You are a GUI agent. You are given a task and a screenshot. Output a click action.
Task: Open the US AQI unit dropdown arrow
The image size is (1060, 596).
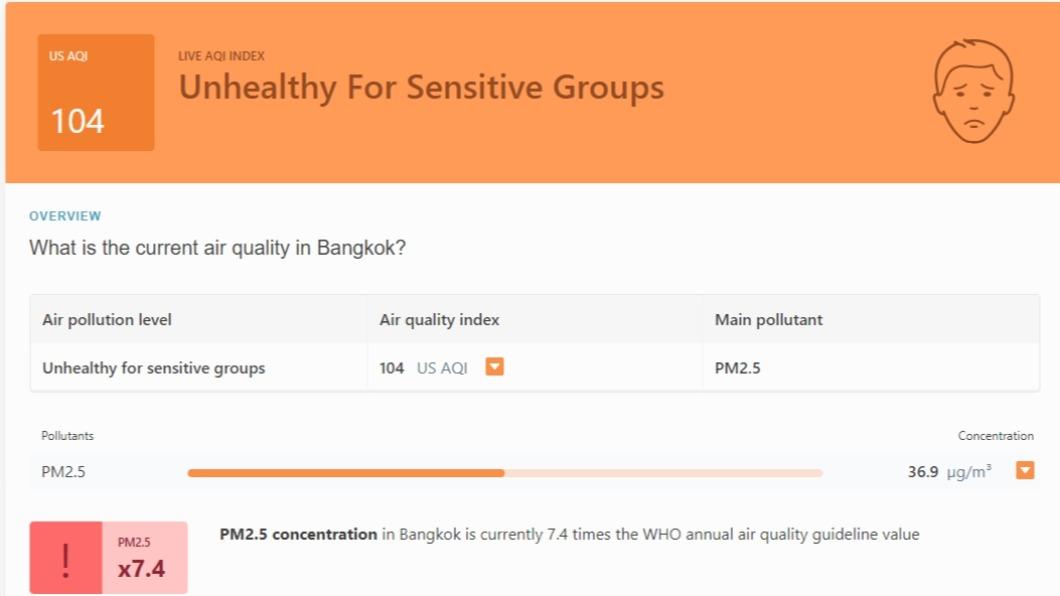(x=495, y=367)
